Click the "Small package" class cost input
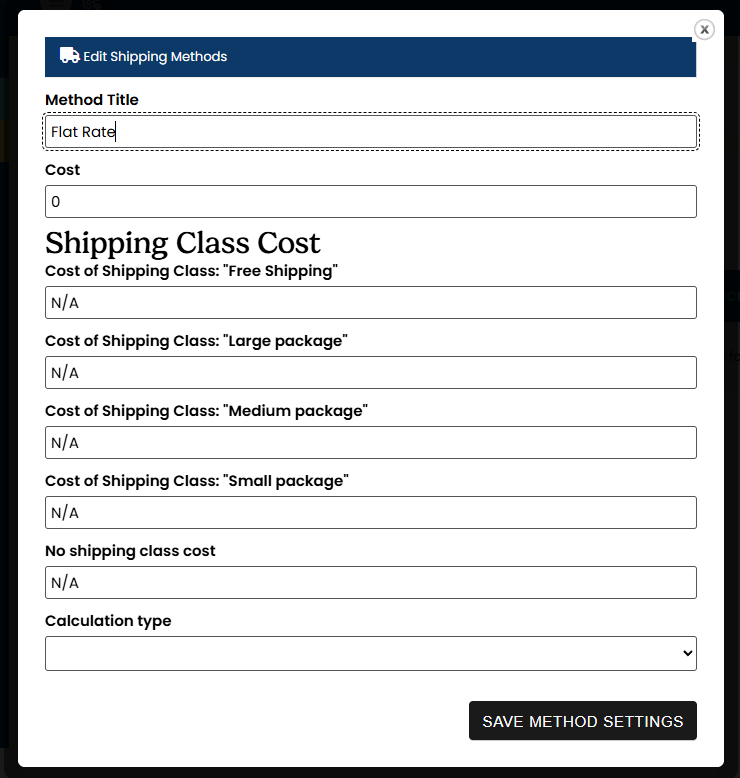The width and height of the screenshot is (740, 778). (370, 513)
